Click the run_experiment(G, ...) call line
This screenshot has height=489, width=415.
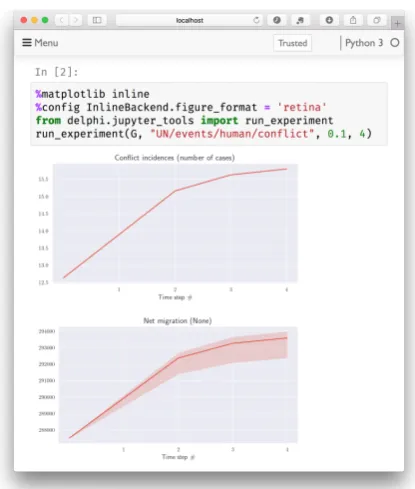click(x=204, y=134)
